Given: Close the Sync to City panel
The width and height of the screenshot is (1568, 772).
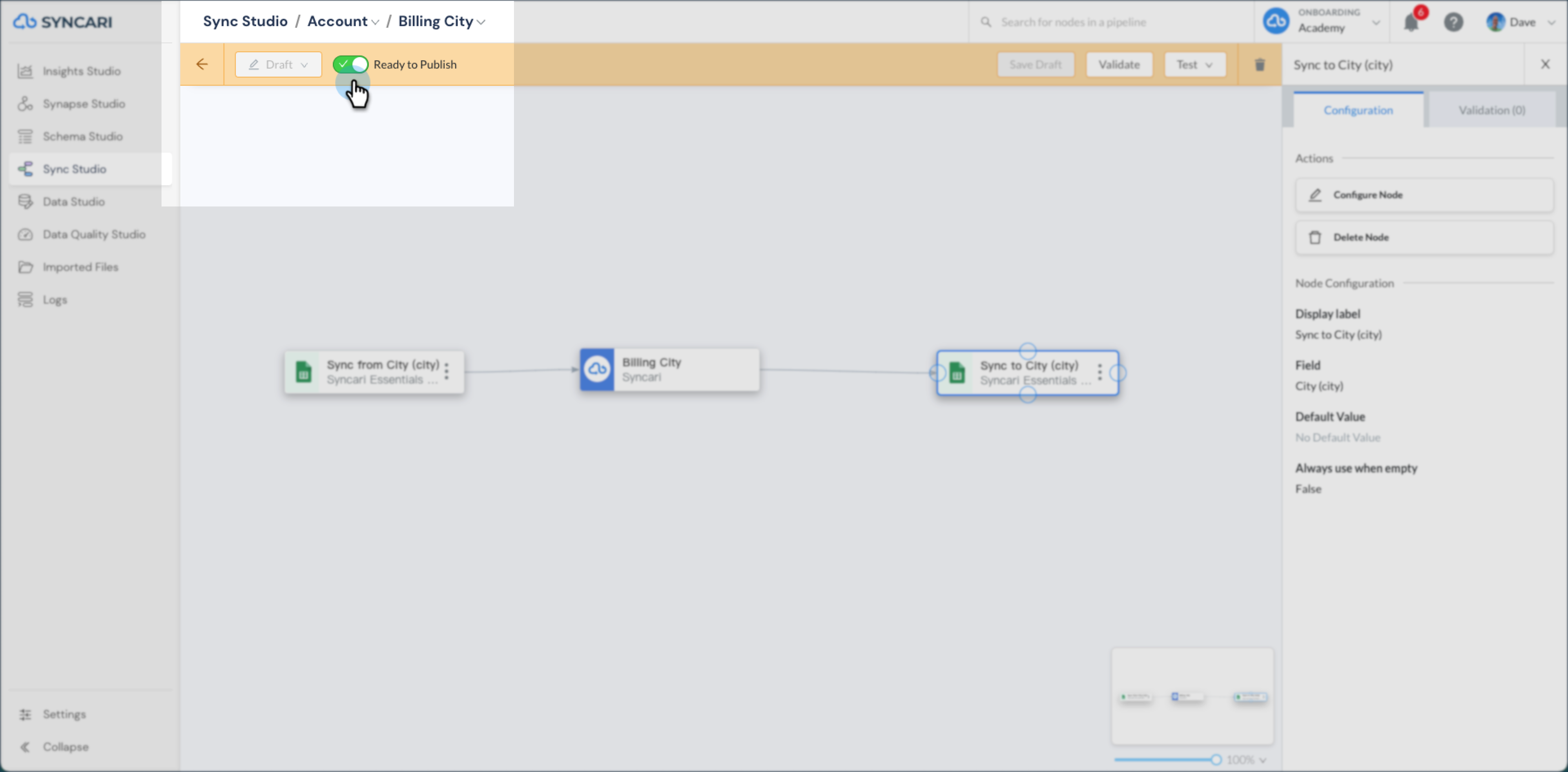Looking at the screenshot, I should 1545,64.
